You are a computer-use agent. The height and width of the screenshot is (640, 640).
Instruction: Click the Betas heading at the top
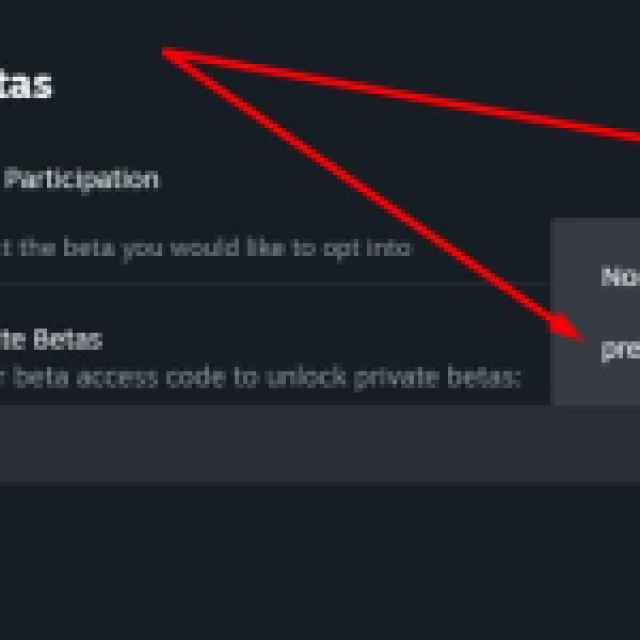click(x=28, y=85)
